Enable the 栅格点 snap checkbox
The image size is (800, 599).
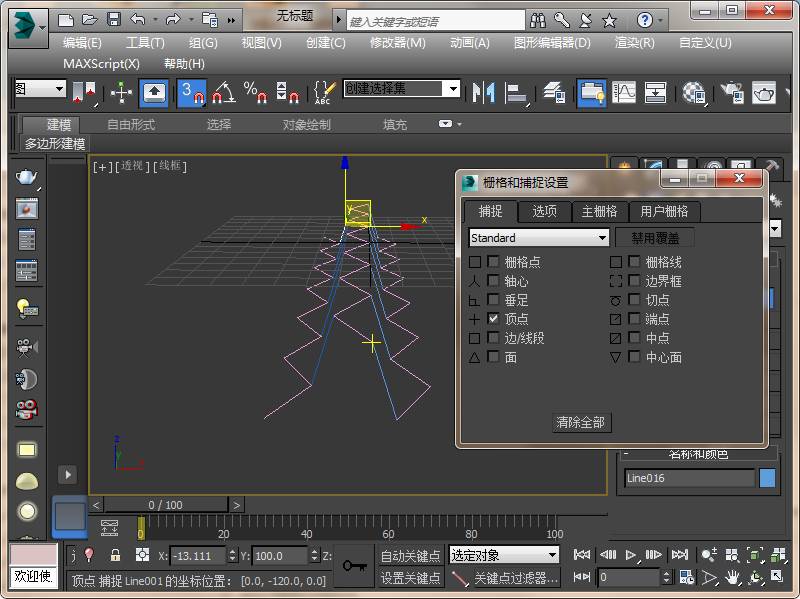coord(494,262)
